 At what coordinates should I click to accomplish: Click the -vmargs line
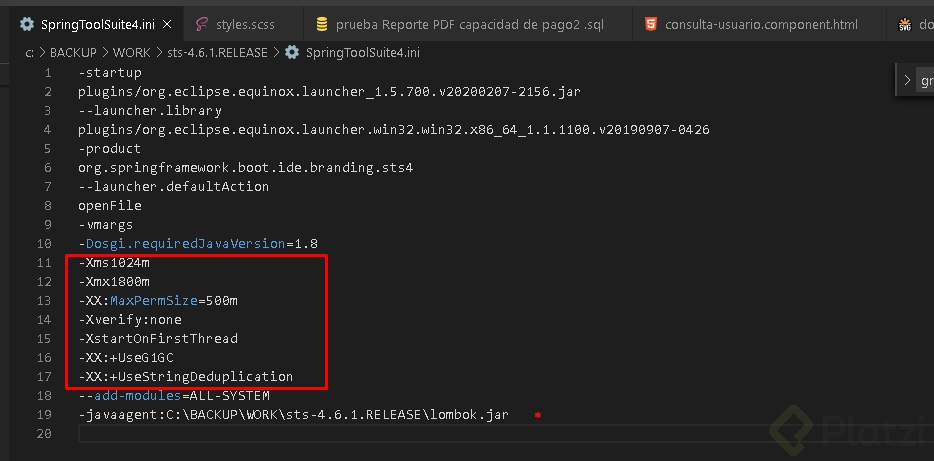[105, 225]
